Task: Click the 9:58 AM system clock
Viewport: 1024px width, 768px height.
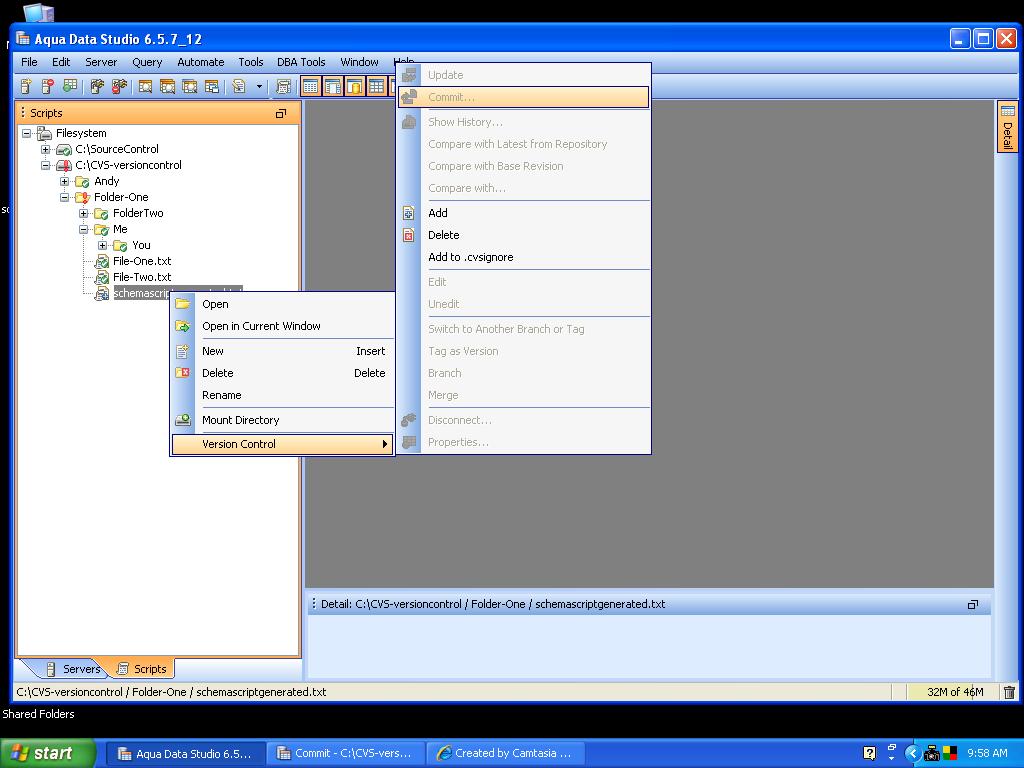Action: tap(987, 753)
